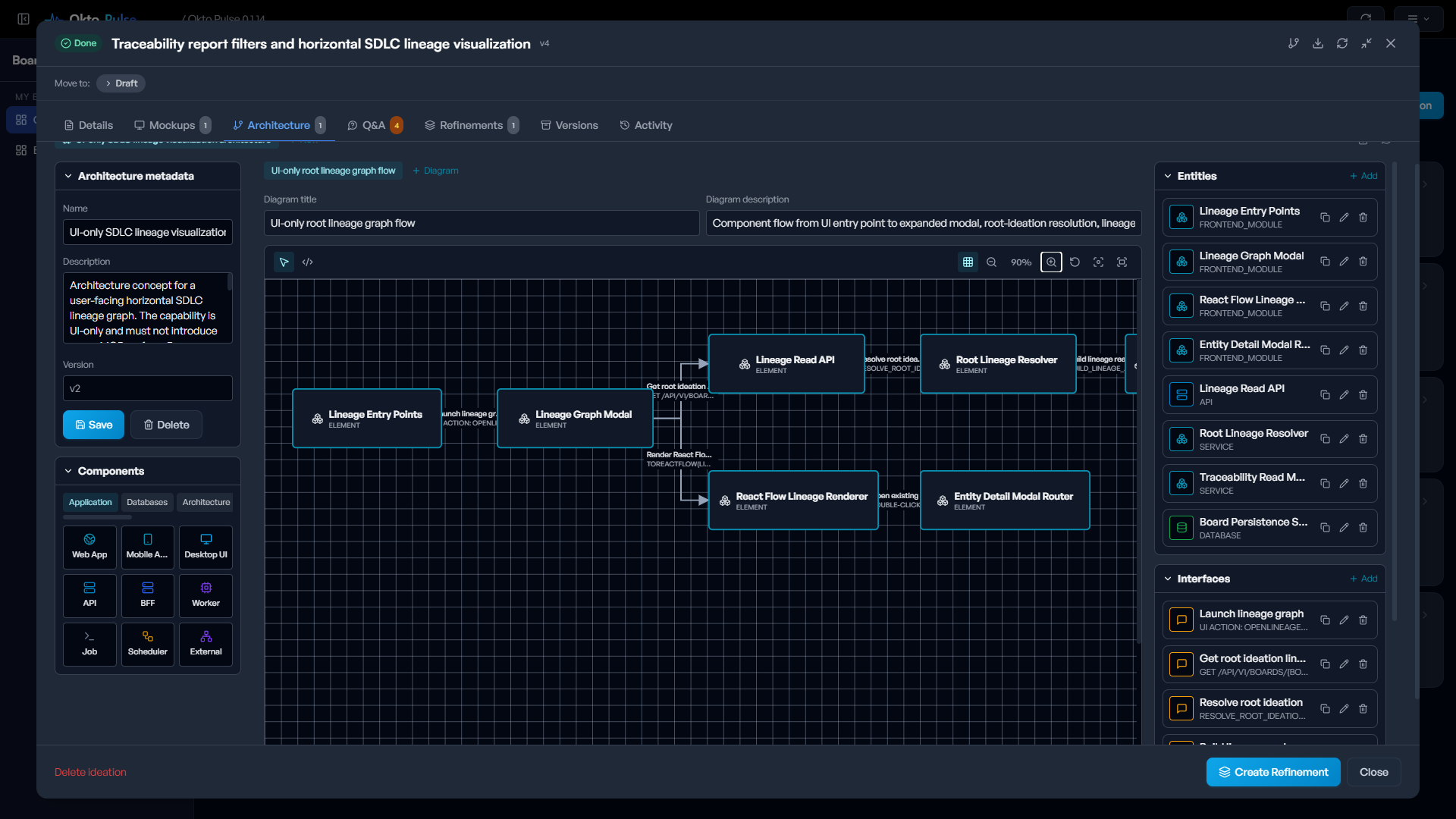
Task: Add Worker component
Action: pyautogui.click(x=206, y=595)
